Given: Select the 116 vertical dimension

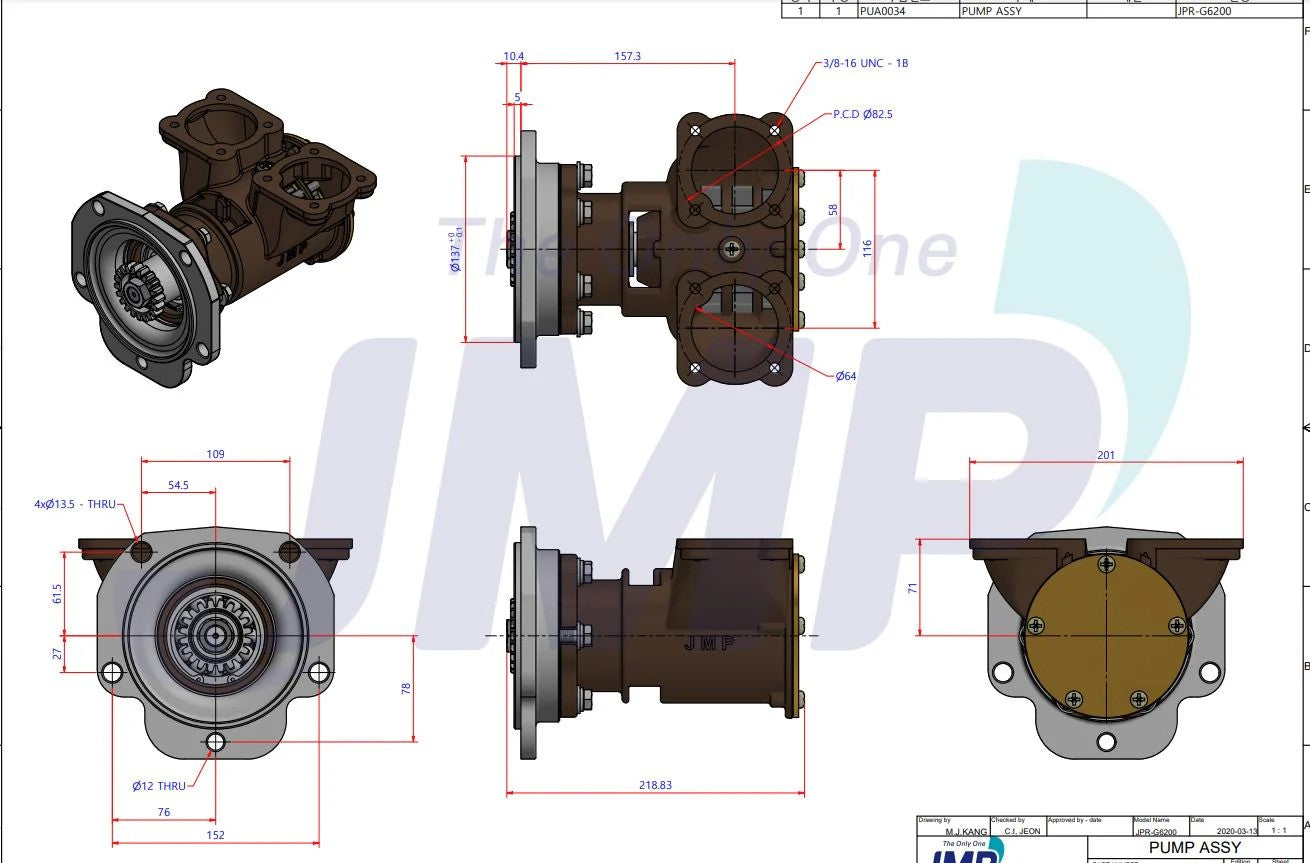Looking at the screenshot, I should coord(868,248).
